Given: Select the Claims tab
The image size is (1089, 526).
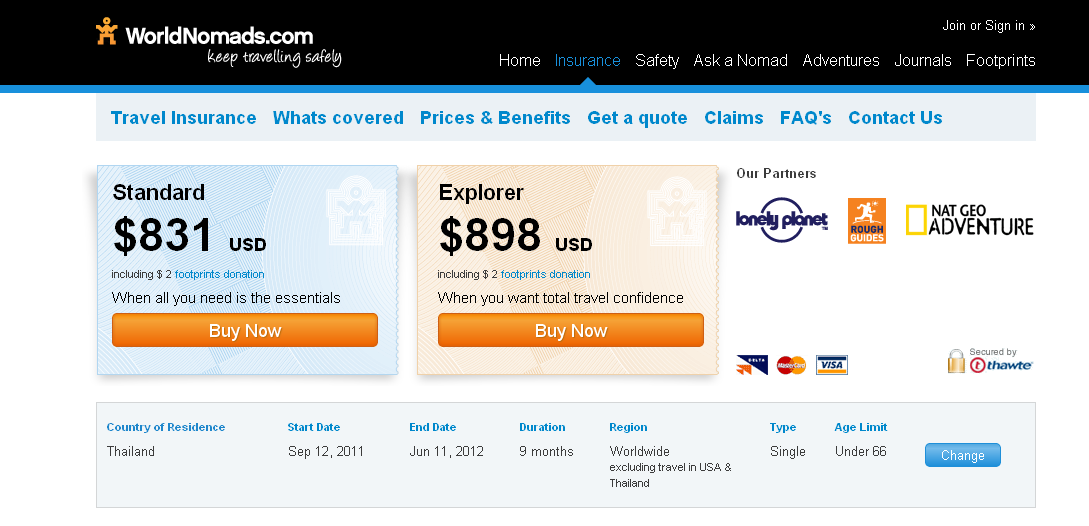Looking at the screenshot, I should [733, 118].
